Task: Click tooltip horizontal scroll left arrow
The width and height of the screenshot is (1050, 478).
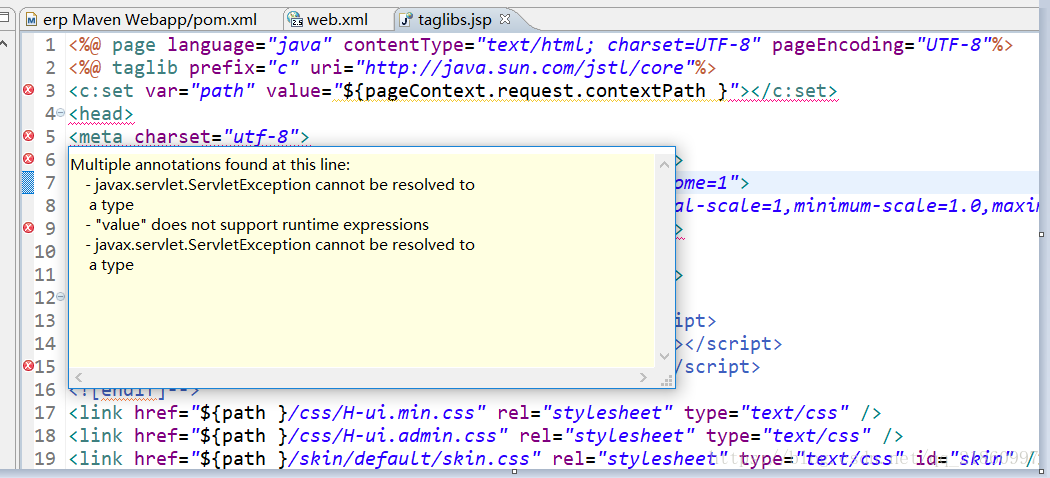Action: [78, 378]
